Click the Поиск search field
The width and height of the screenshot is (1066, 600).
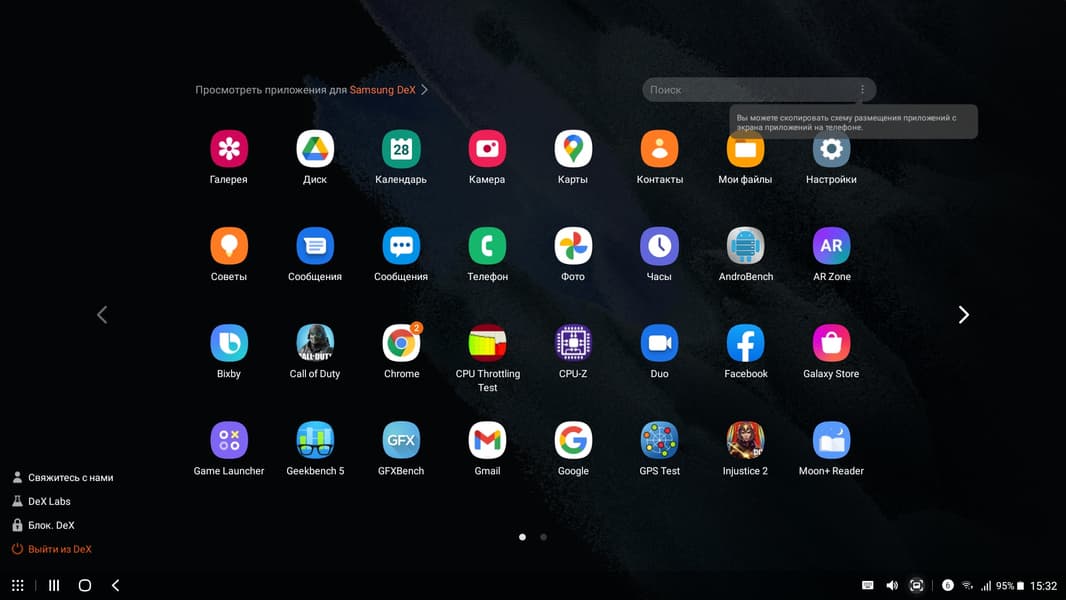(x=759, y=90)
